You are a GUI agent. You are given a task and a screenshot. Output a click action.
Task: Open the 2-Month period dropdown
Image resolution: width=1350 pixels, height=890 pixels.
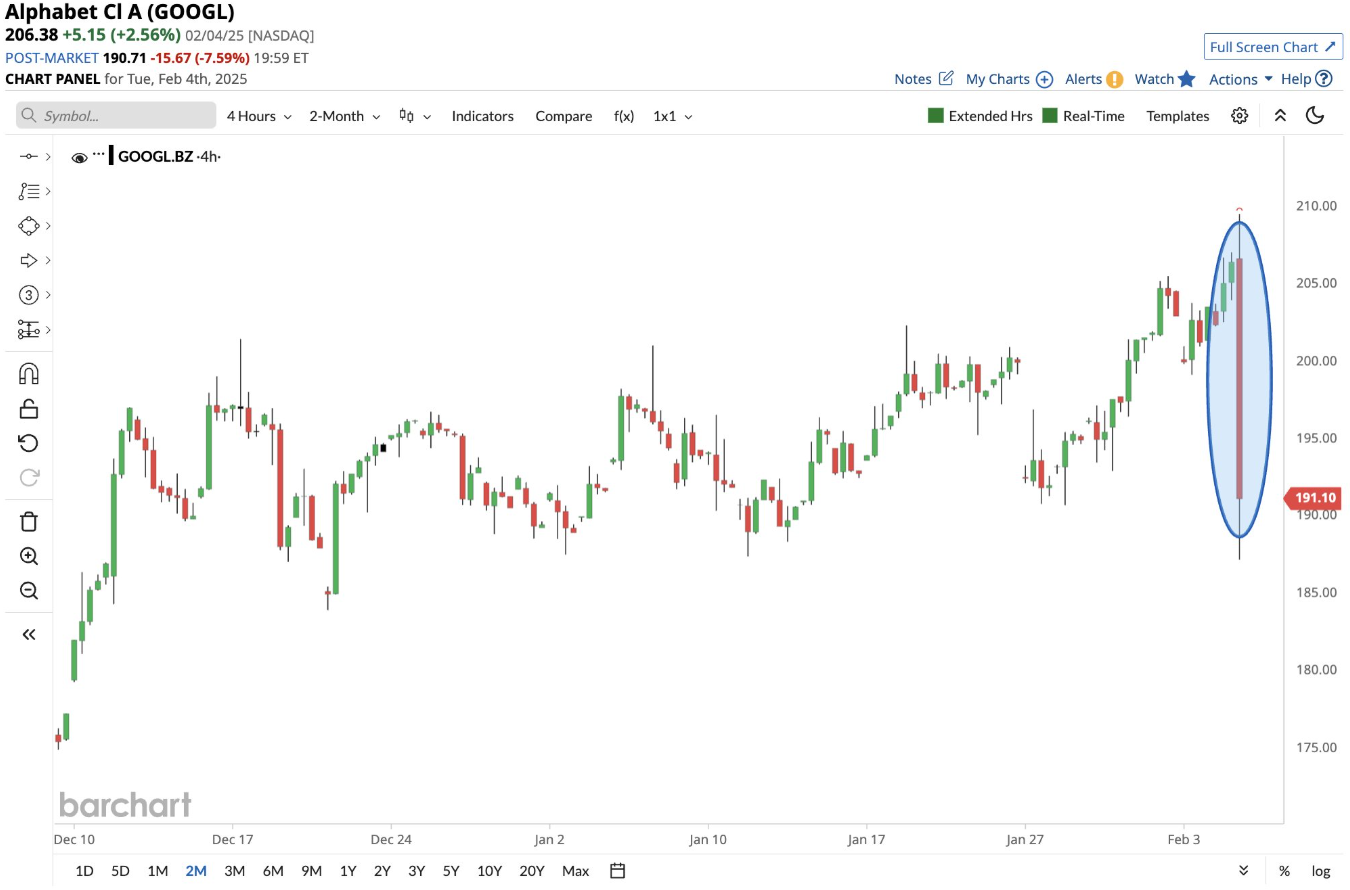345,116
